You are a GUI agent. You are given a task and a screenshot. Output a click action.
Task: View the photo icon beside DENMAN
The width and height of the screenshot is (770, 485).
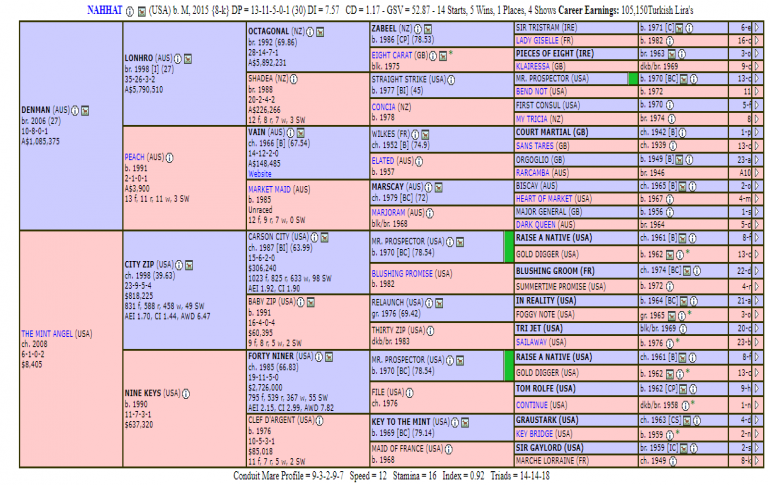(x=85, y=110)
